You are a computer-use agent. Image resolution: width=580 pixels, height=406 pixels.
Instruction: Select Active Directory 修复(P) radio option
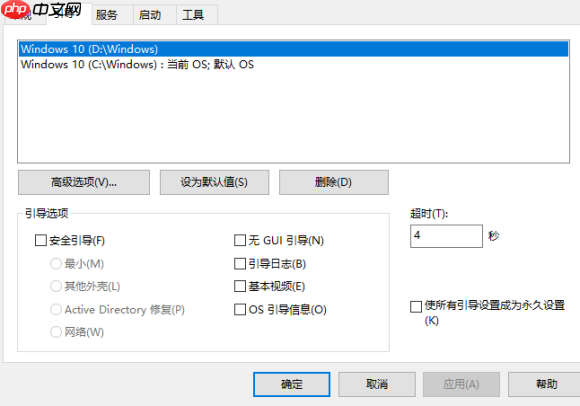click(x=56, y=309)
